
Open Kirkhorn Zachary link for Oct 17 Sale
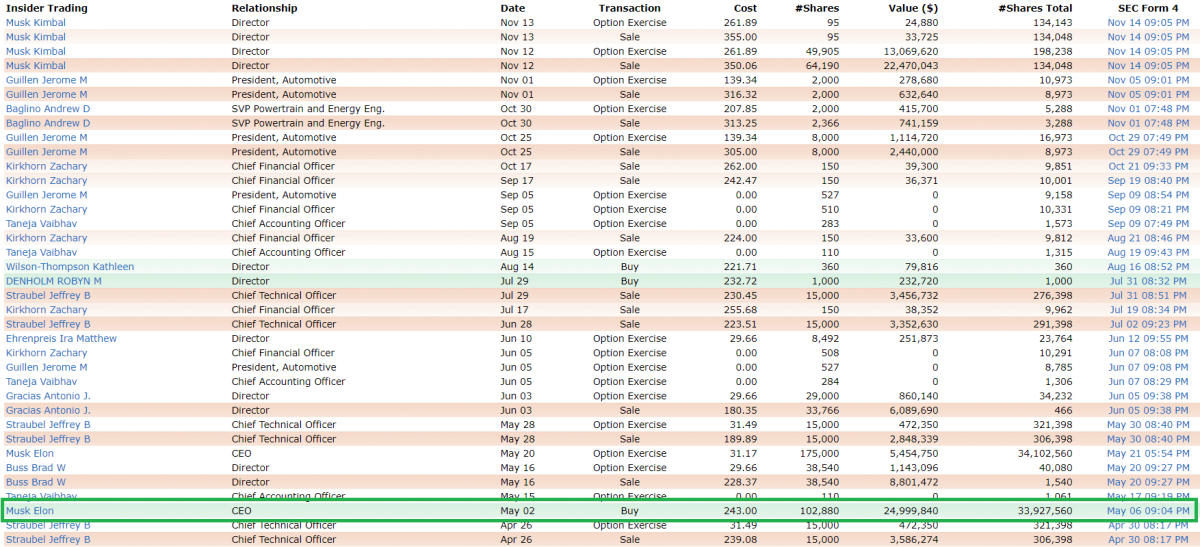click(x=47, y=166)
